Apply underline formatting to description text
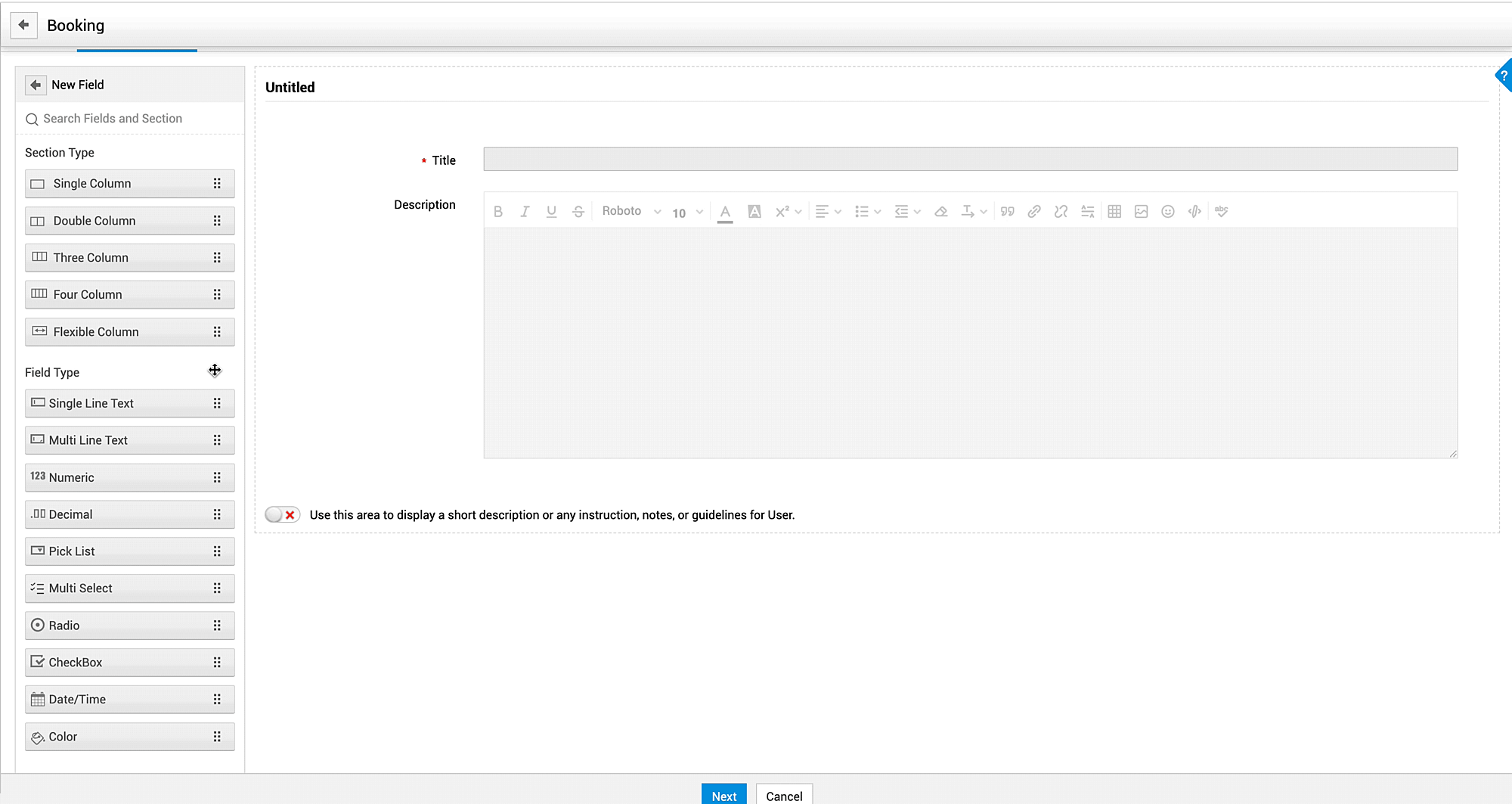The width and height of the screenshot is (1512, 804). (x=551, y=211)
